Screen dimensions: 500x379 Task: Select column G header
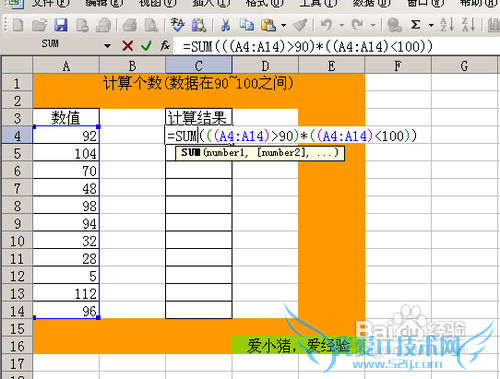click(x=464, y=65)
